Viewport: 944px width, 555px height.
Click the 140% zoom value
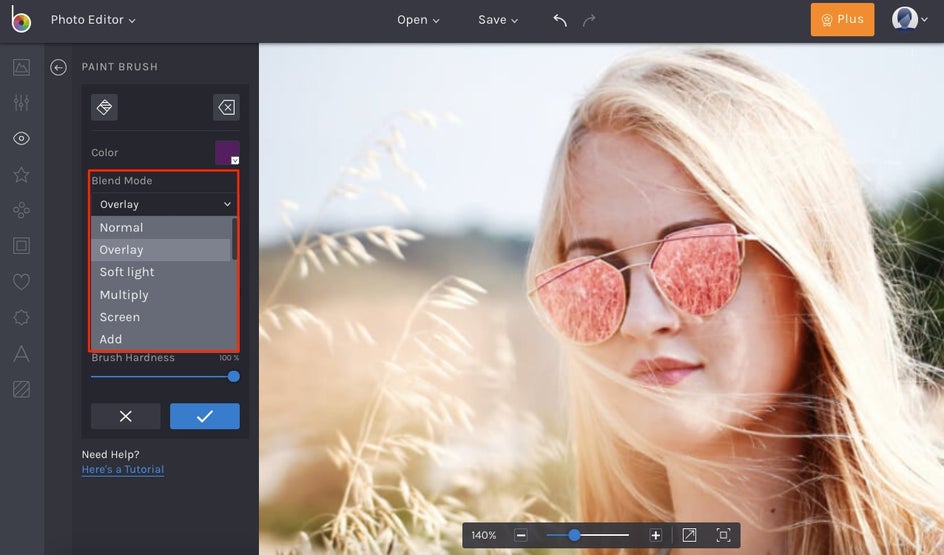(483, 535)
